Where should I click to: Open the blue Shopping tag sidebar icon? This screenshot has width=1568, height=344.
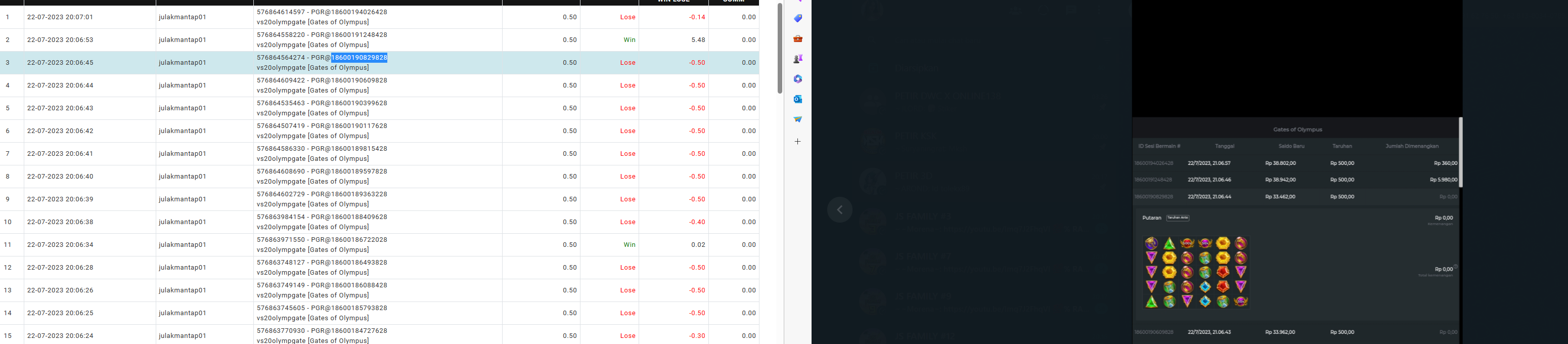point(797,18)
